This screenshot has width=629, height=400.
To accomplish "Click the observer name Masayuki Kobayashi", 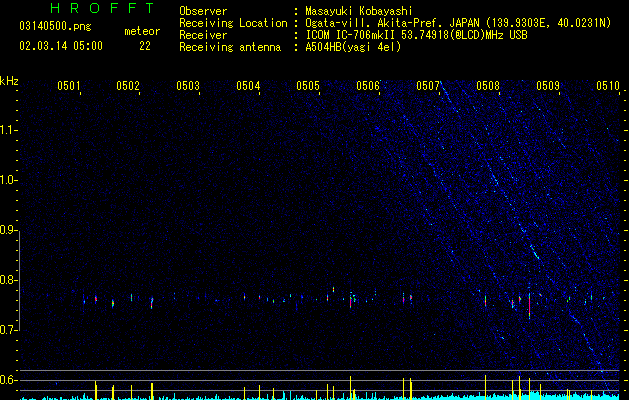I will tap(359, 11).
